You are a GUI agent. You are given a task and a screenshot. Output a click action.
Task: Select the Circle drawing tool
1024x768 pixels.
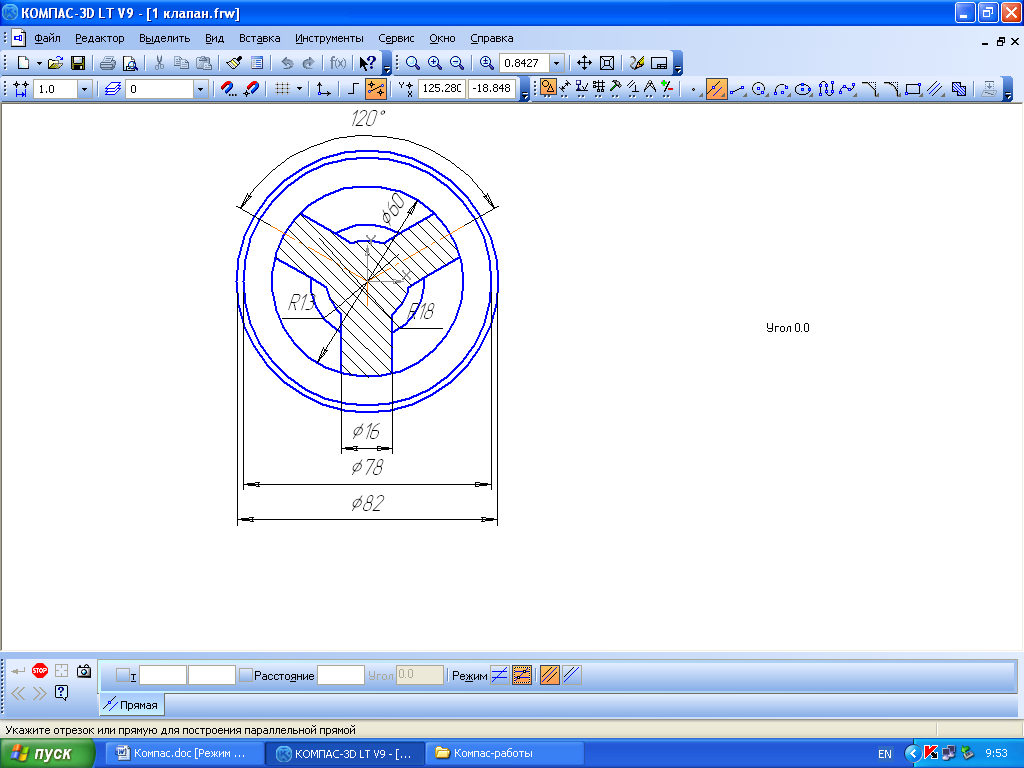point(759,89)
